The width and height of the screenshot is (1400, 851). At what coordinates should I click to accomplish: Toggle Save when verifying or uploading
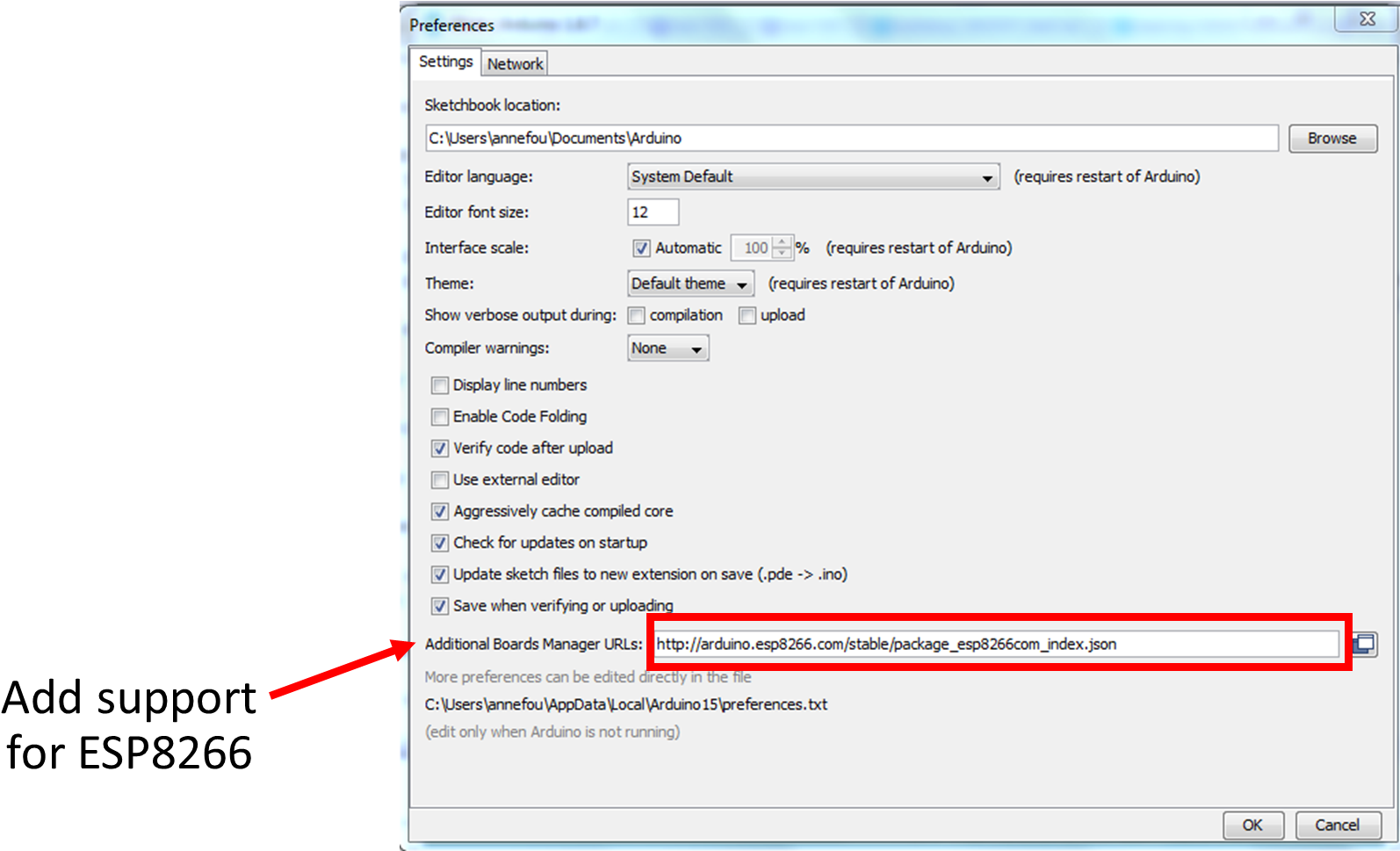(x=440, y=607)
